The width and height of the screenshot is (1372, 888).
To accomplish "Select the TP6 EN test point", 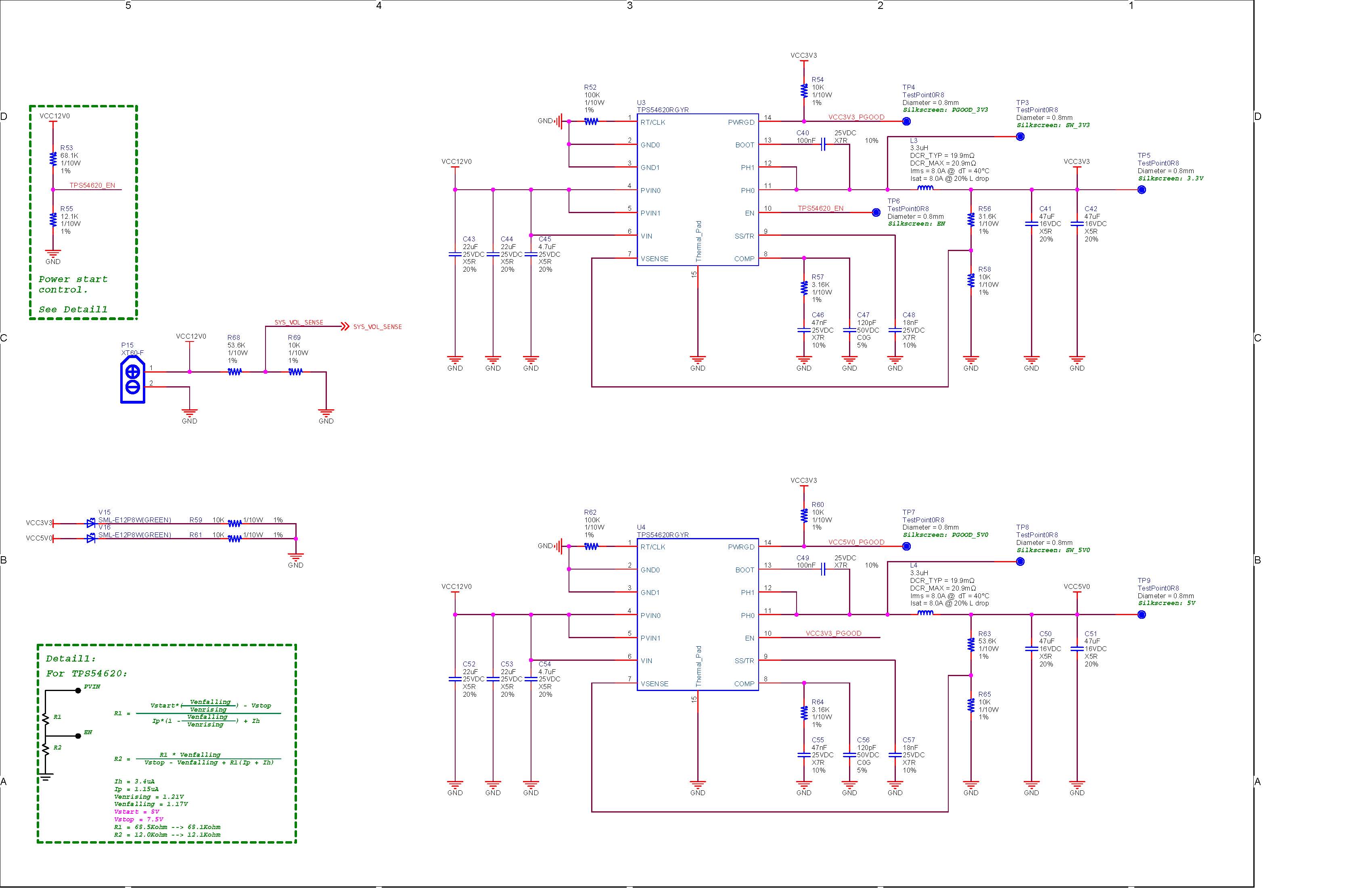I will pos(876,213).
